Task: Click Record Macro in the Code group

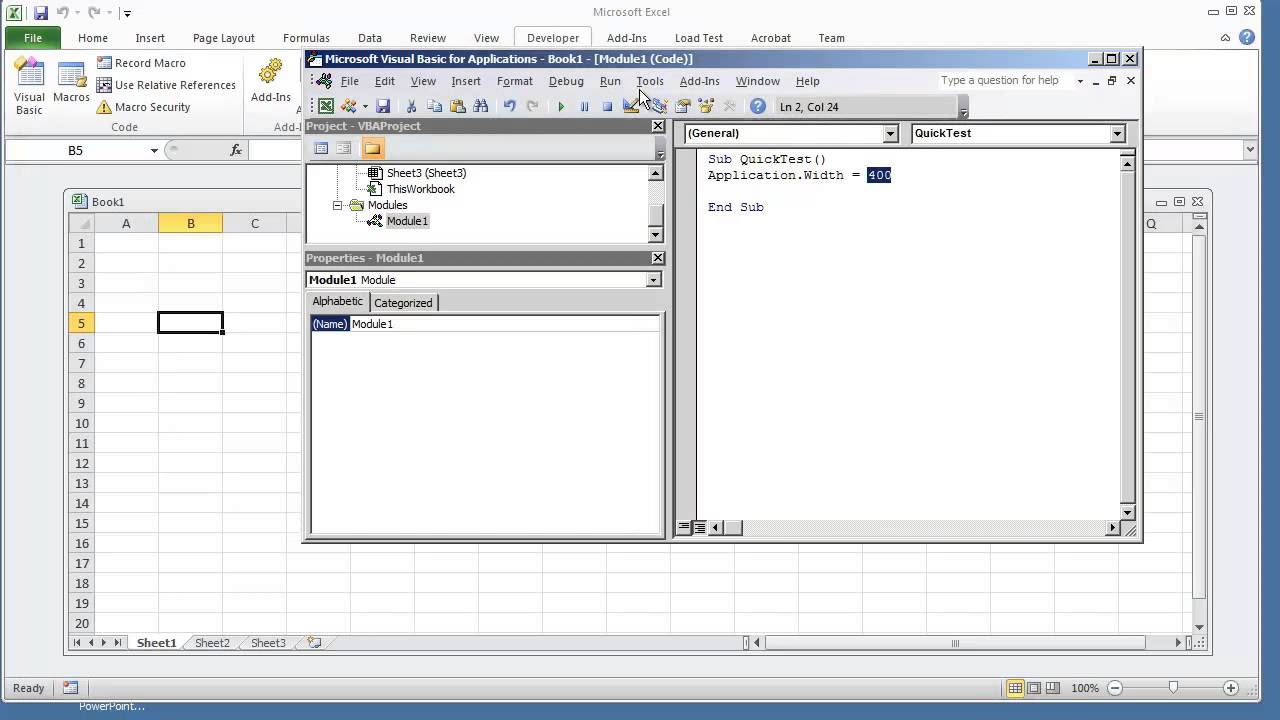Action: coord(141,63)
